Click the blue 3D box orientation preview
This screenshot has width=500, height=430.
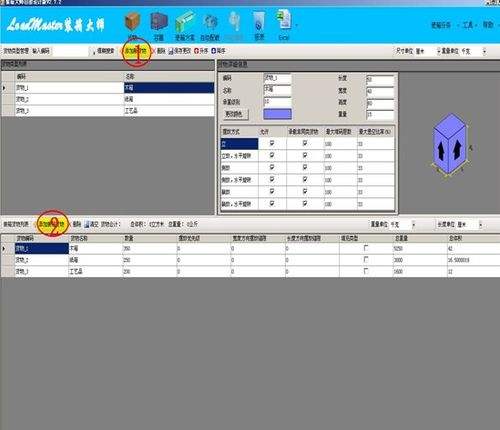coord(450,144)
